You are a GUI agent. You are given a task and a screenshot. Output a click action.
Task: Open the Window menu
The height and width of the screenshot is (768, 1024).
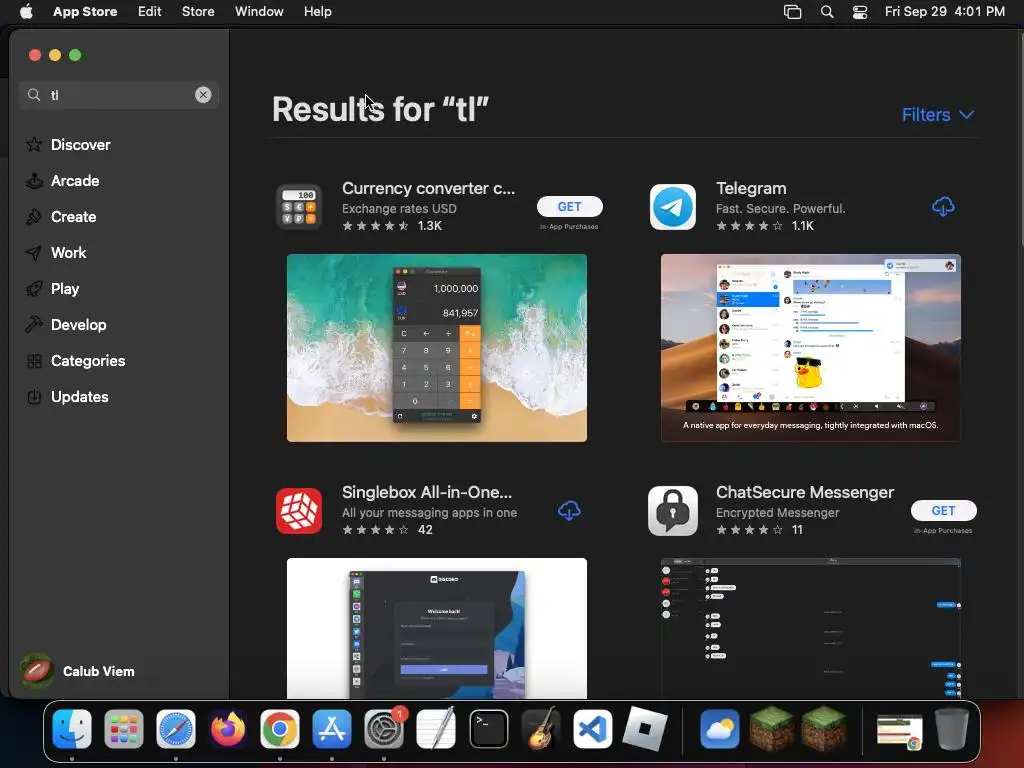(x=259, y=12)
